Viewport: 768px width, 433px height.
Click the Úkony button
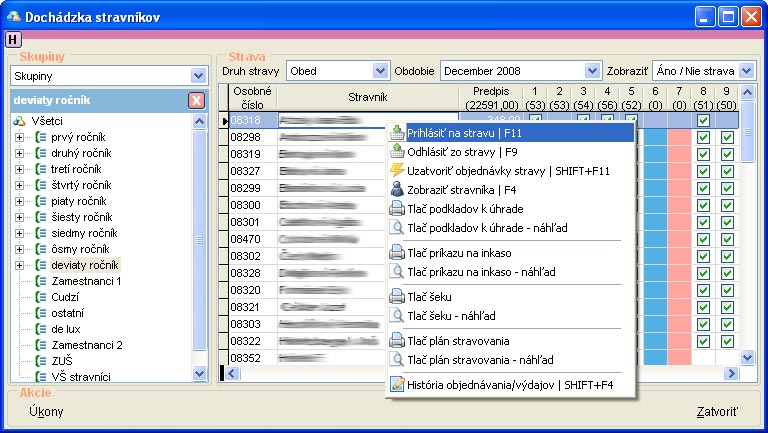tap(47, 412)
